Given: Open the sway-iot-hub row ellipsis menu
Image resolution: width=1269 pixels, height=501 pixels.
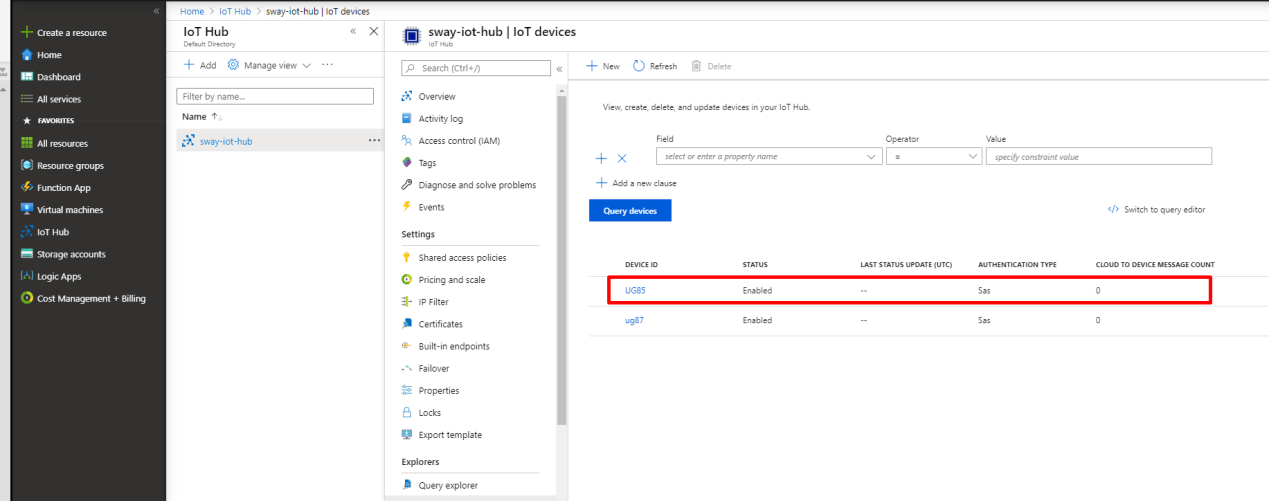Looking at the screenshot, I should [374, 140].
